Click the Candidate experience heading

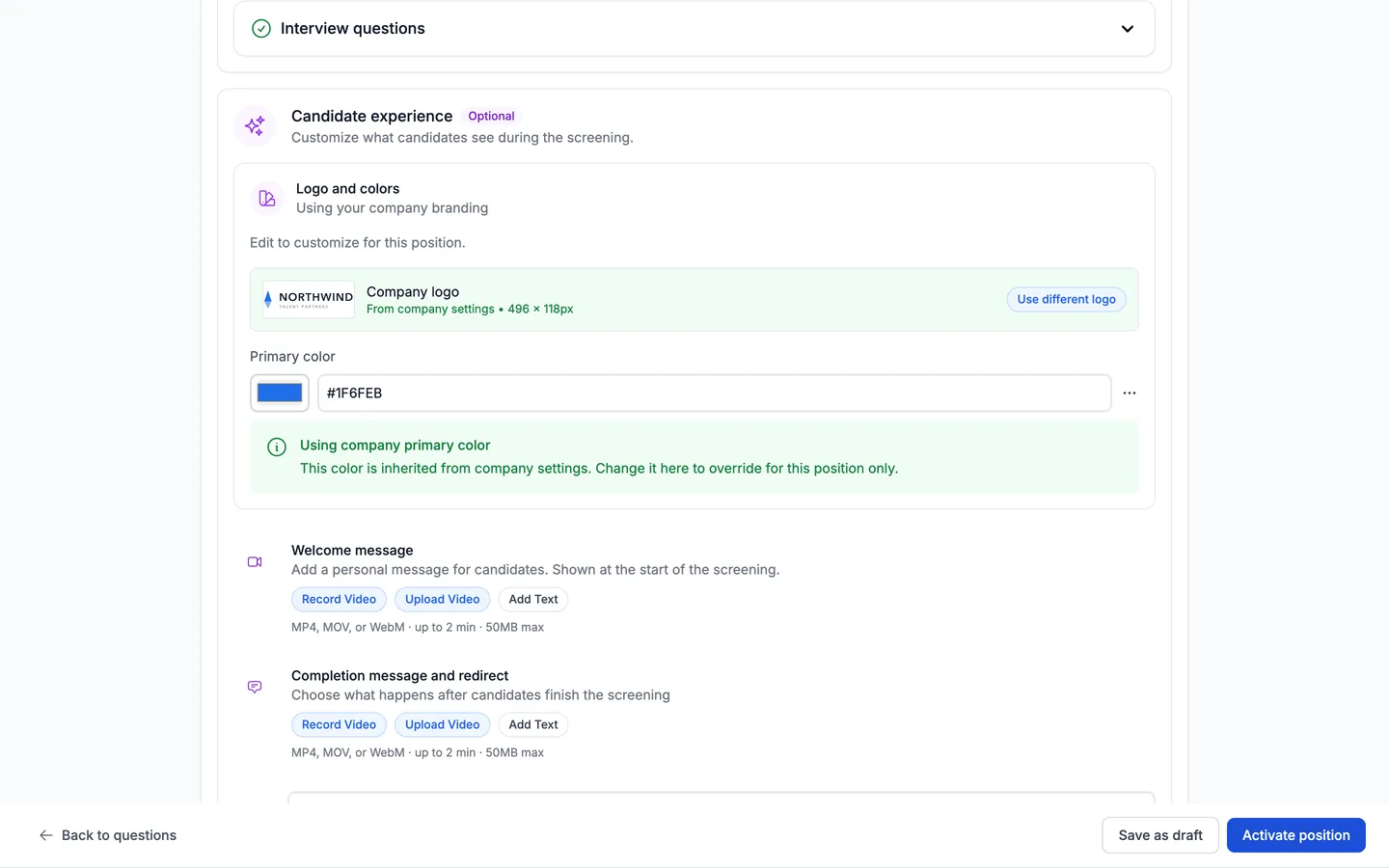pyautogui.click(x=371, y=116)
